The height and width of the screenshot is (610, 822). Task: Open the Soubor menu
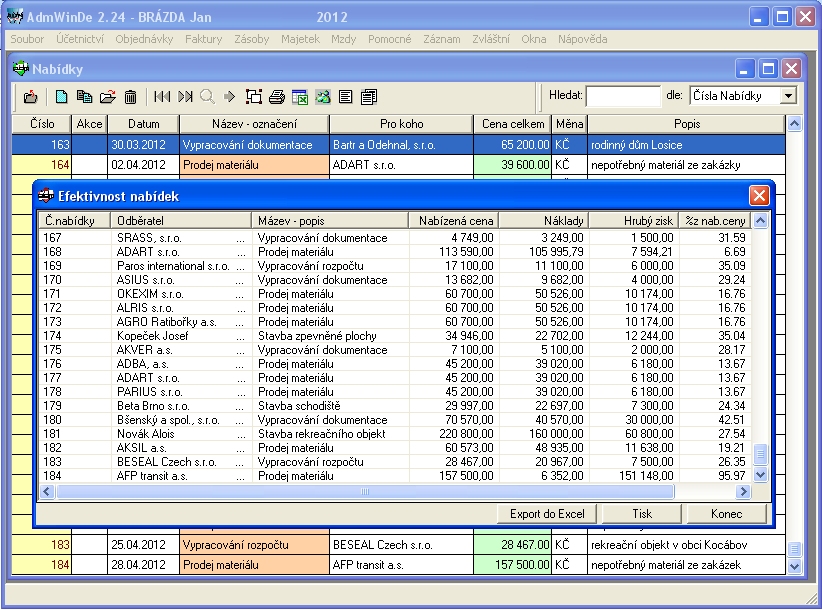pyautogui.click(x=27, y=39)
